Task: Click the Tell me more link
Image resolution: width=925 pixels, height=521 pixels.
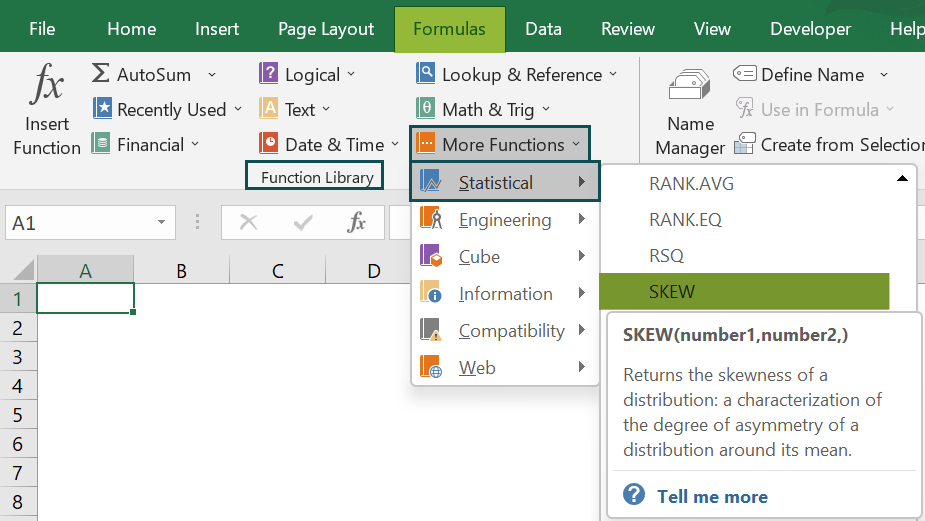Action: coord(713,496)
